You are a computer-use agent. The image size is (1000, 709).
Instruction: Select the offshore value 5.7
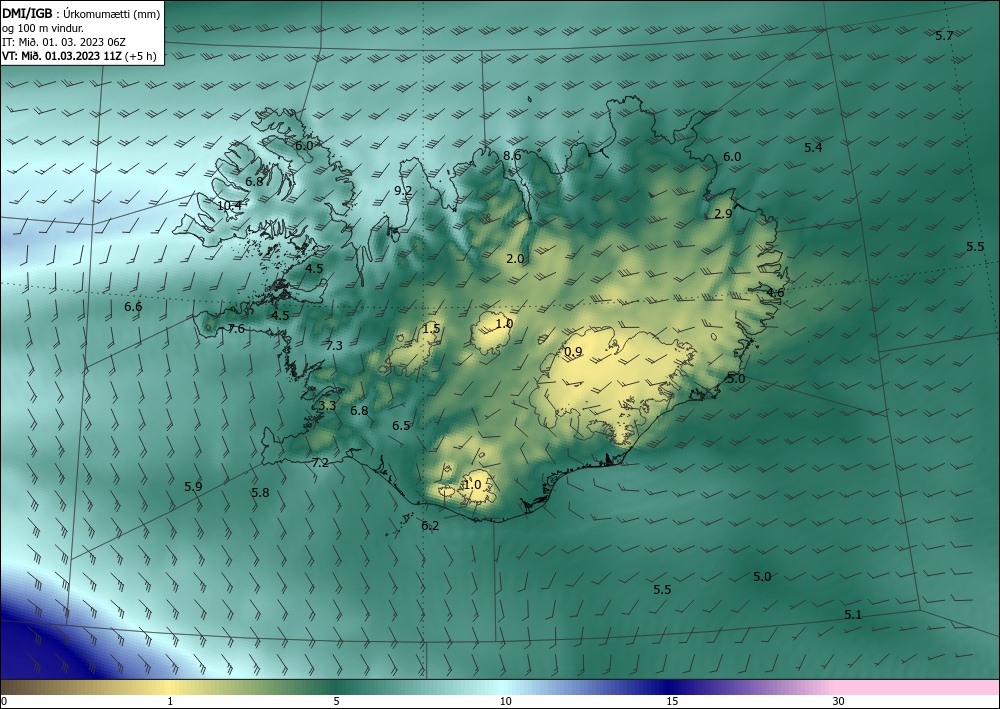click(944, 36)
